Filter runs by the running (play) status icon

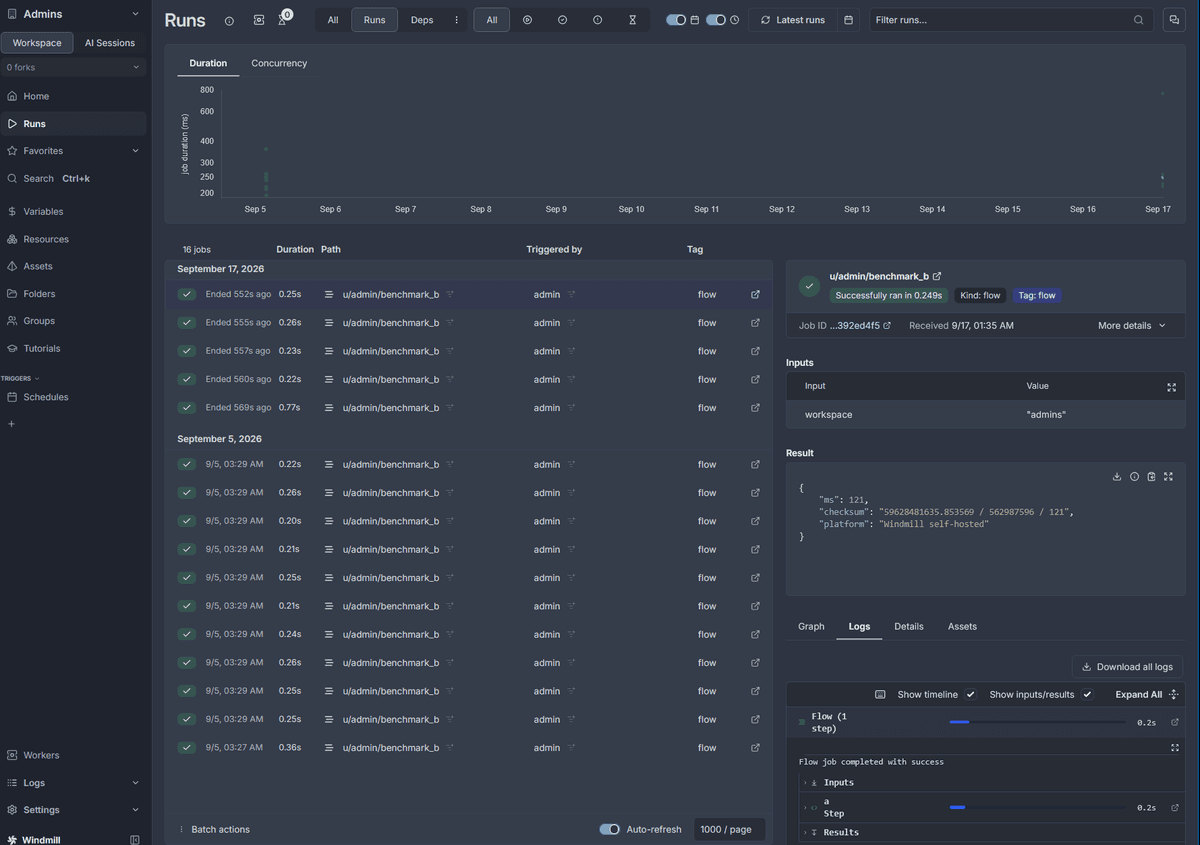point(527,20)
